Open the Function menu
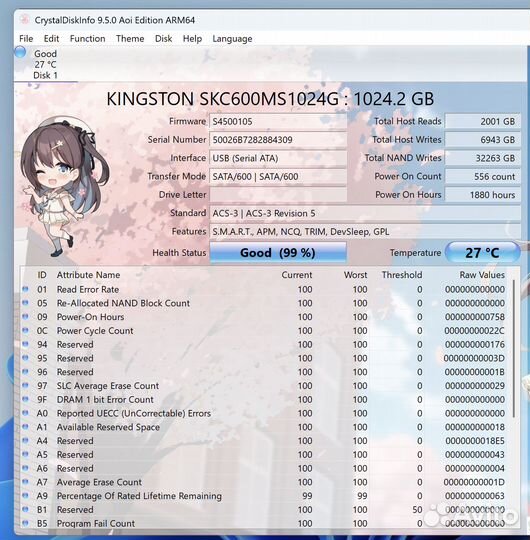530x540 pixels. (x=87, y=39)
